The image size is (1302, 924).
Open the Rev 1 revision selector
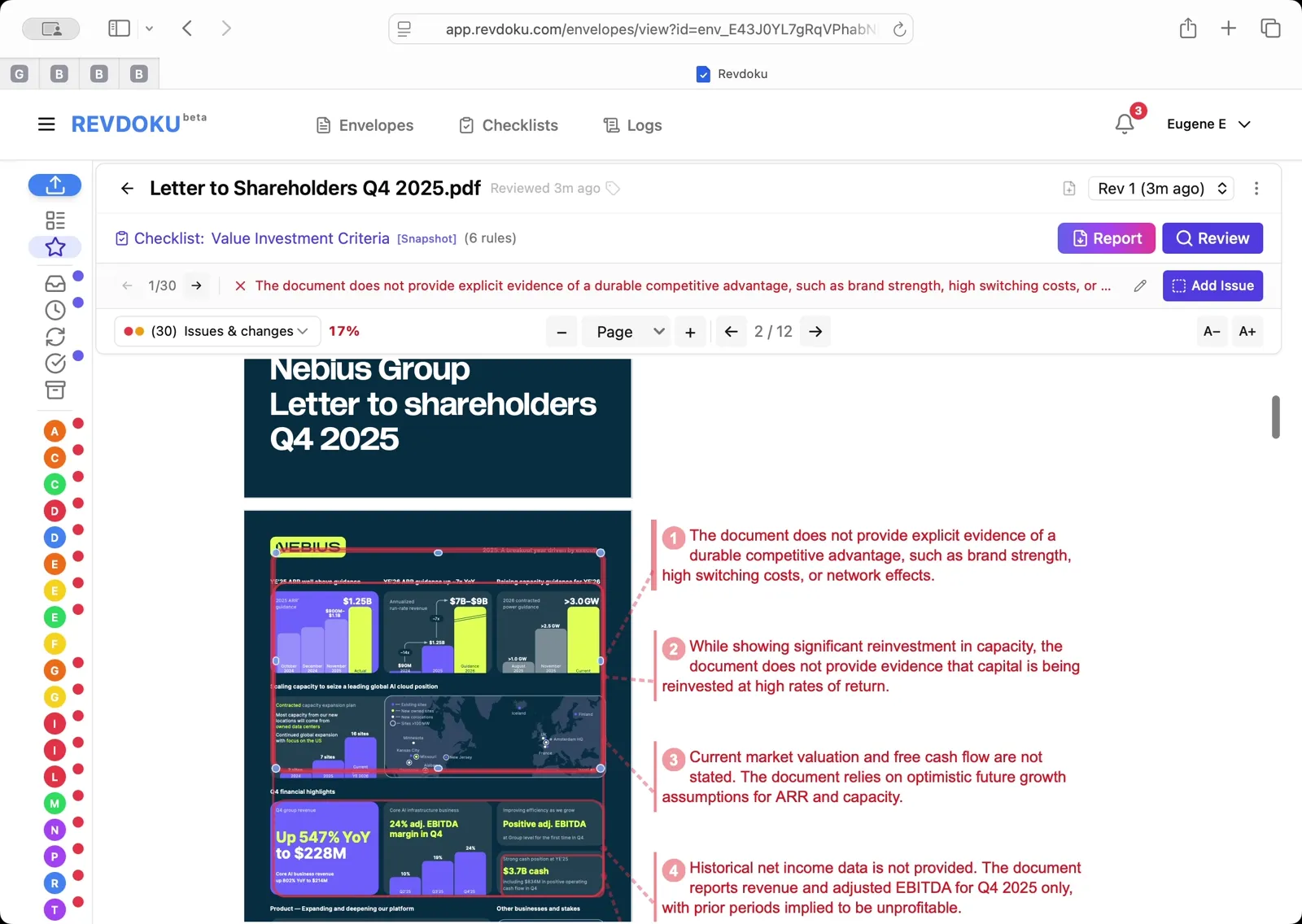(x=1160, y=188)
